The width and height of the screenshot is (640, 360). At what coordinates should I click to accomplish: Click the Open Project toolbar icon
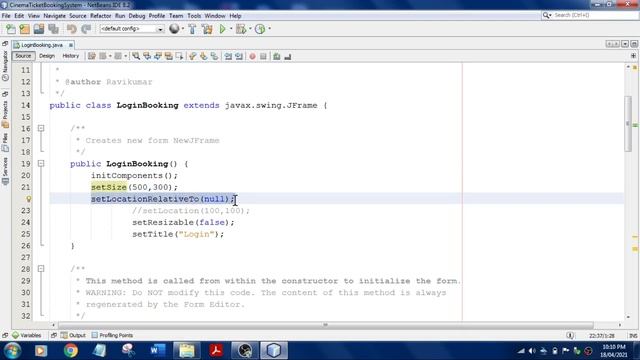39,29
